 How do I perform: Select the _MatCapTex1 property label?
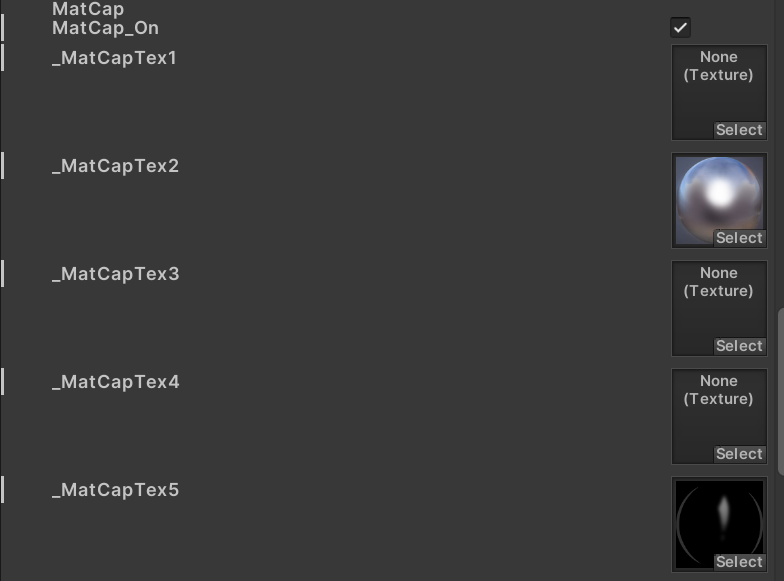114,58
